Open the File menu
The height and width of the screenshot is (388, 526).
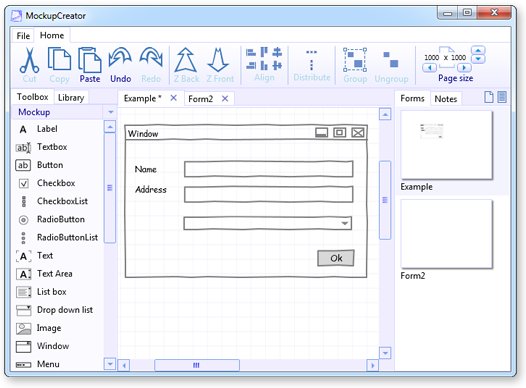click(x=23, y=36)
